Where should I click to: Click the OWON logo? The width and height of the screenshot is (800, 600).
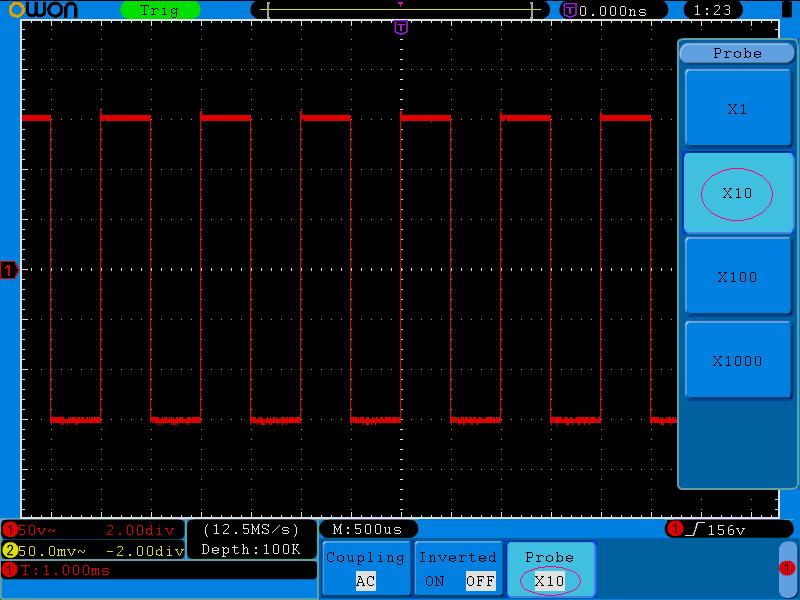(x=43, y=10)
